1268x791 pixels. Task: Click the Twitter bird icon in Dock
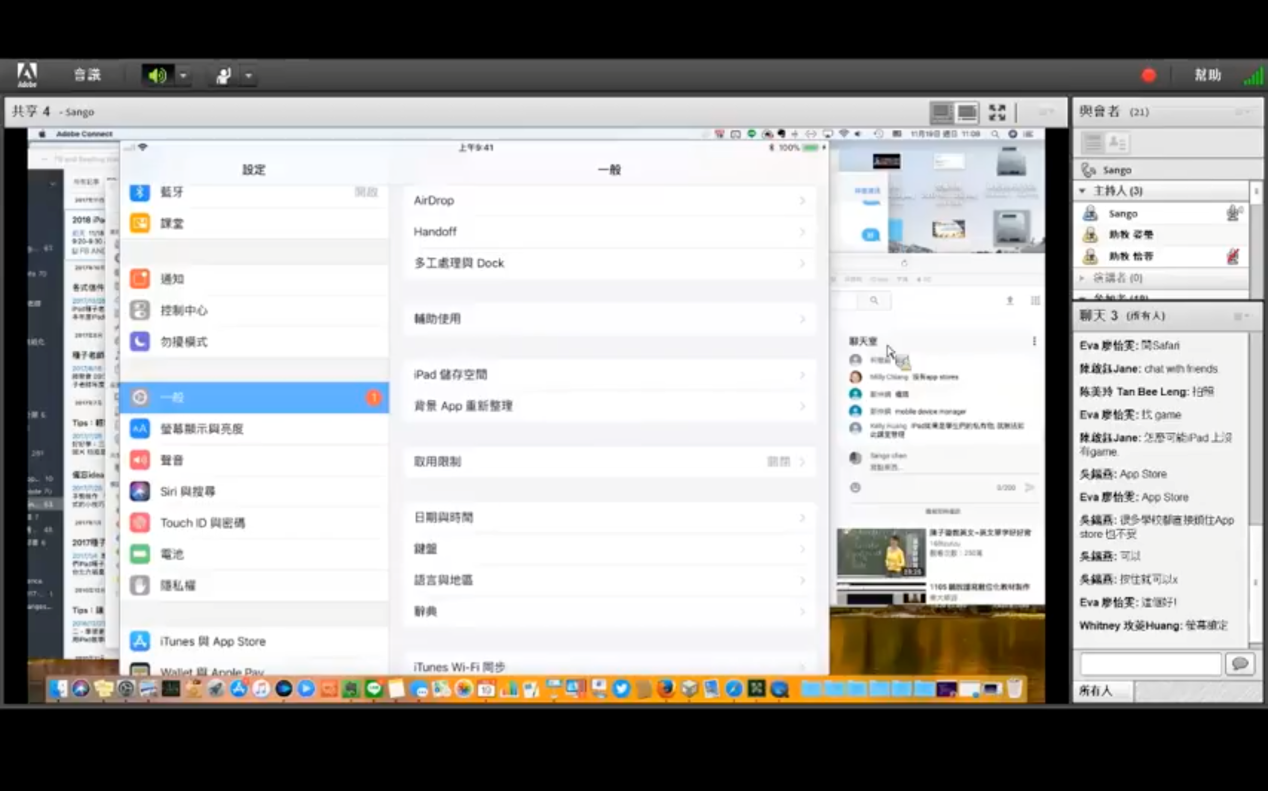[621, 689]
